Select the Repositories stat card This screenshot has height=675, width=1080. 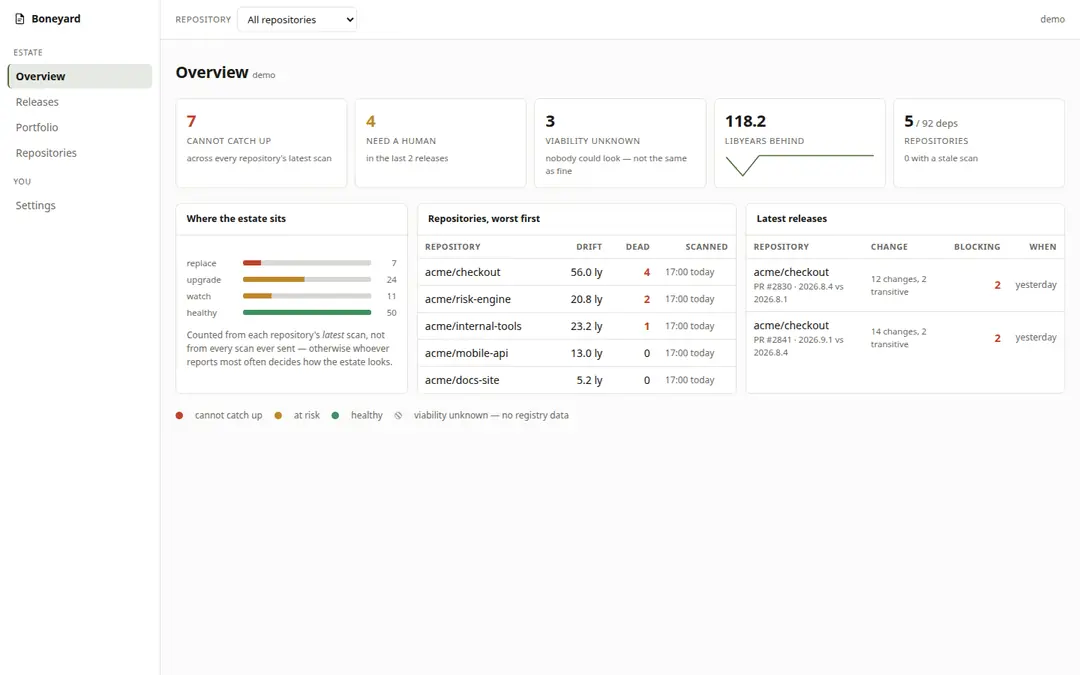[979, 143]
